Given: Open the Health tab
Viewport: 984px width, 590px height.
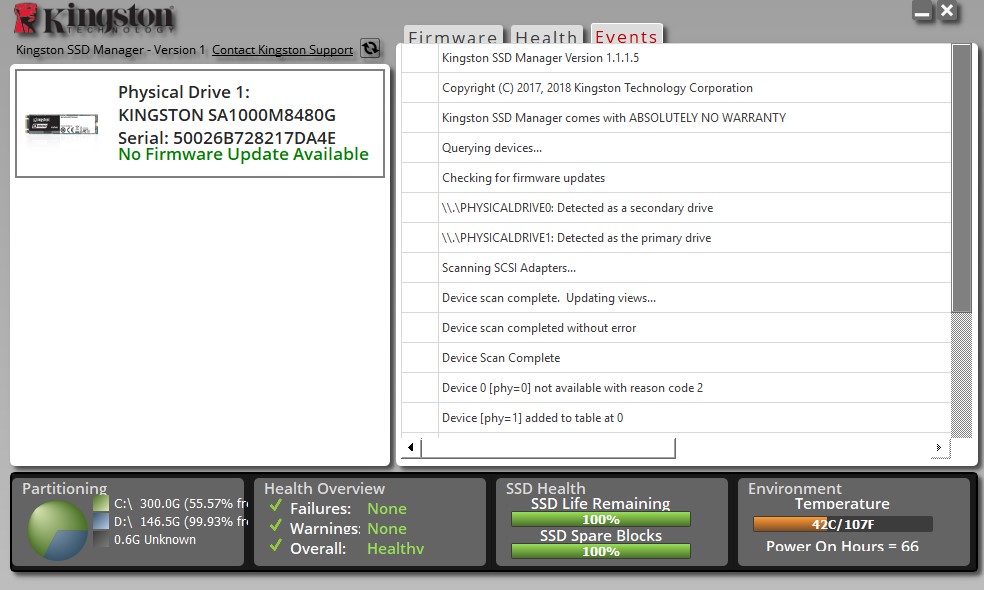Looking at the screenshot, I should (x=546, y=36).
